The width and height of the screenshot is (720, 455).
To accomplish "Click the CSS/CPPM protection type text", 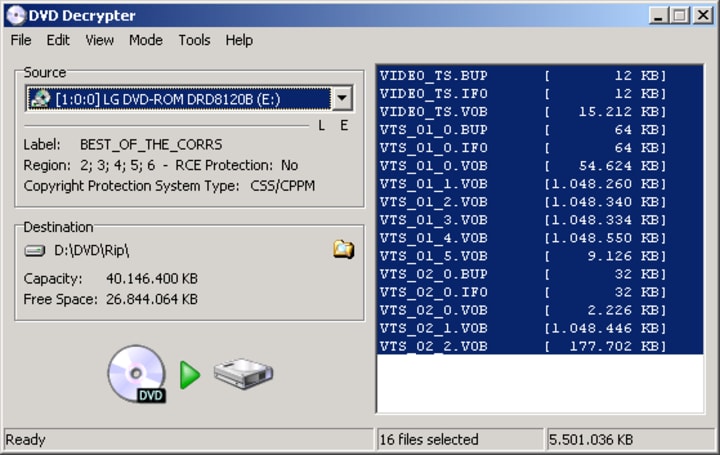I will click(282, 186).
